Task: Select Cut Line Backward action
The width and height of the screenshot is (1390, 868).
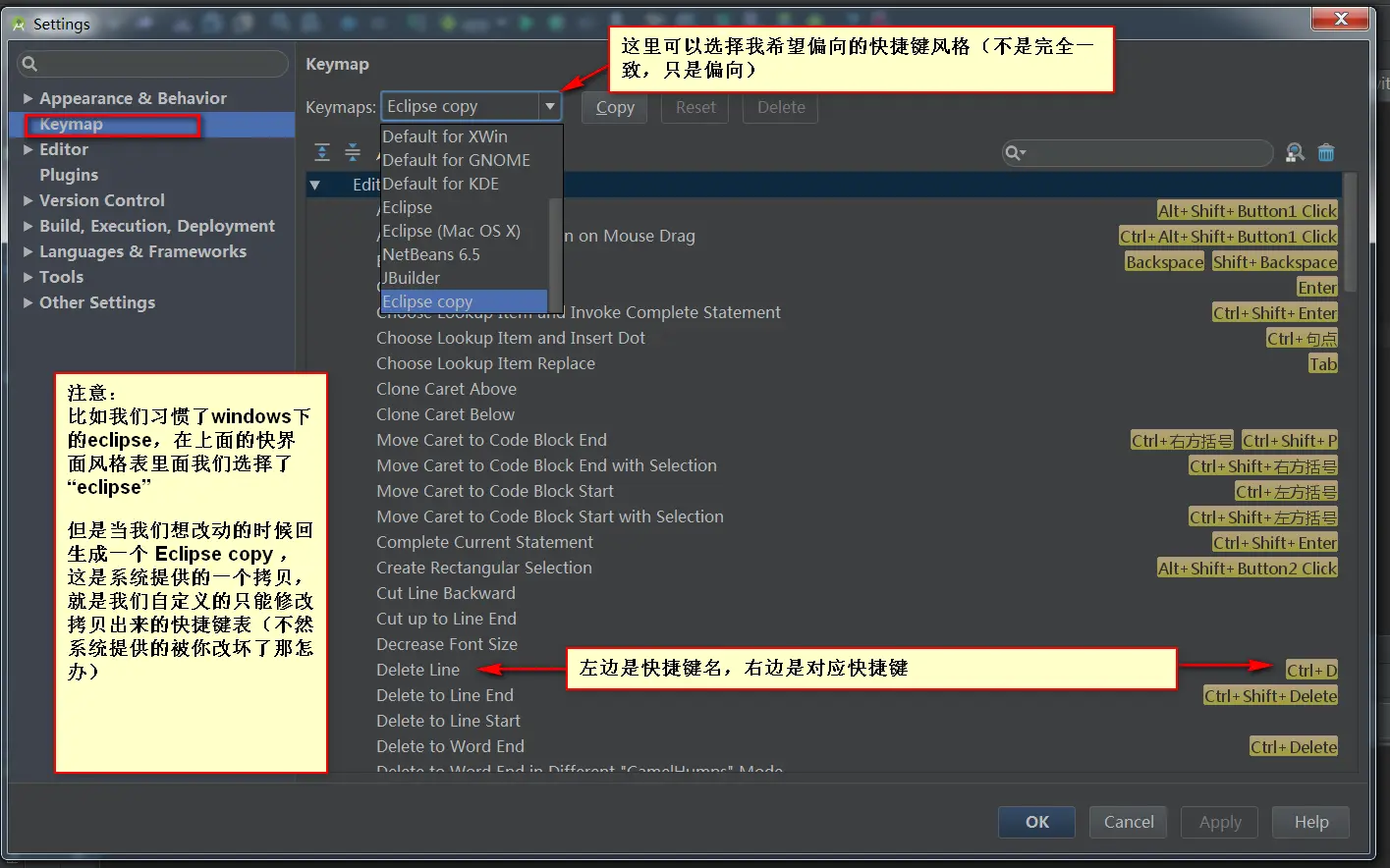Action: [446, 593]
